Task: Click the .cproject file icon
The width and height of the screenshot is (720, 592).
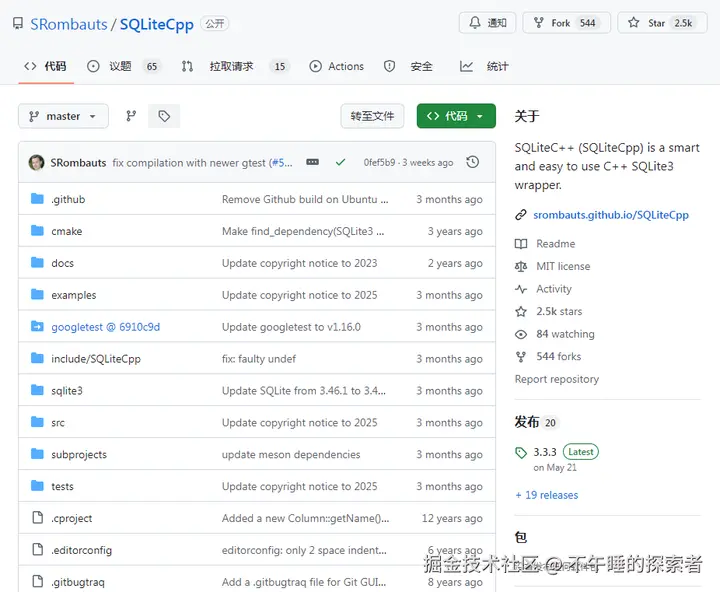Action: click(x=37, y=517)
